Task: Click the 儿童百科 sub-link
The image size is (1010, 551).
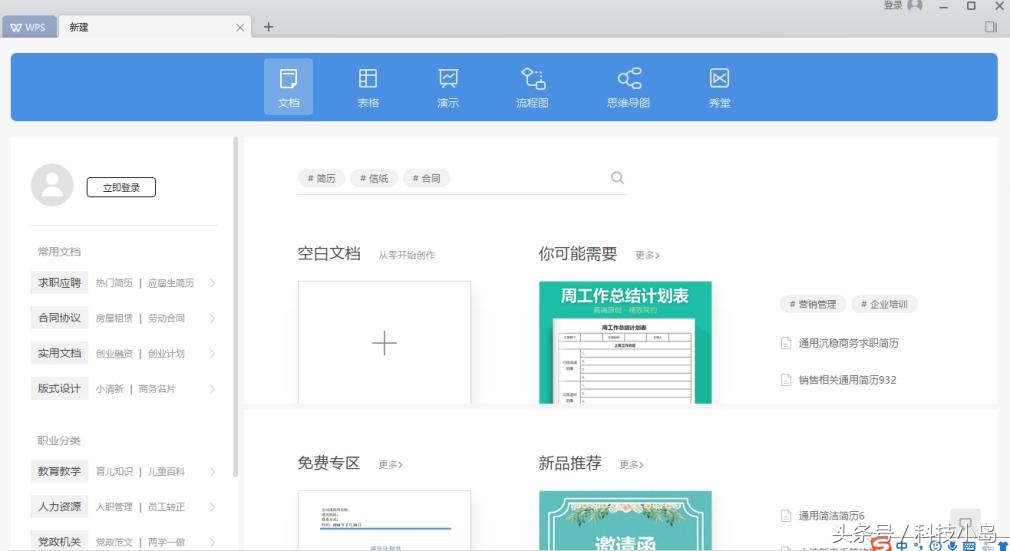Action: click(166, 472)
